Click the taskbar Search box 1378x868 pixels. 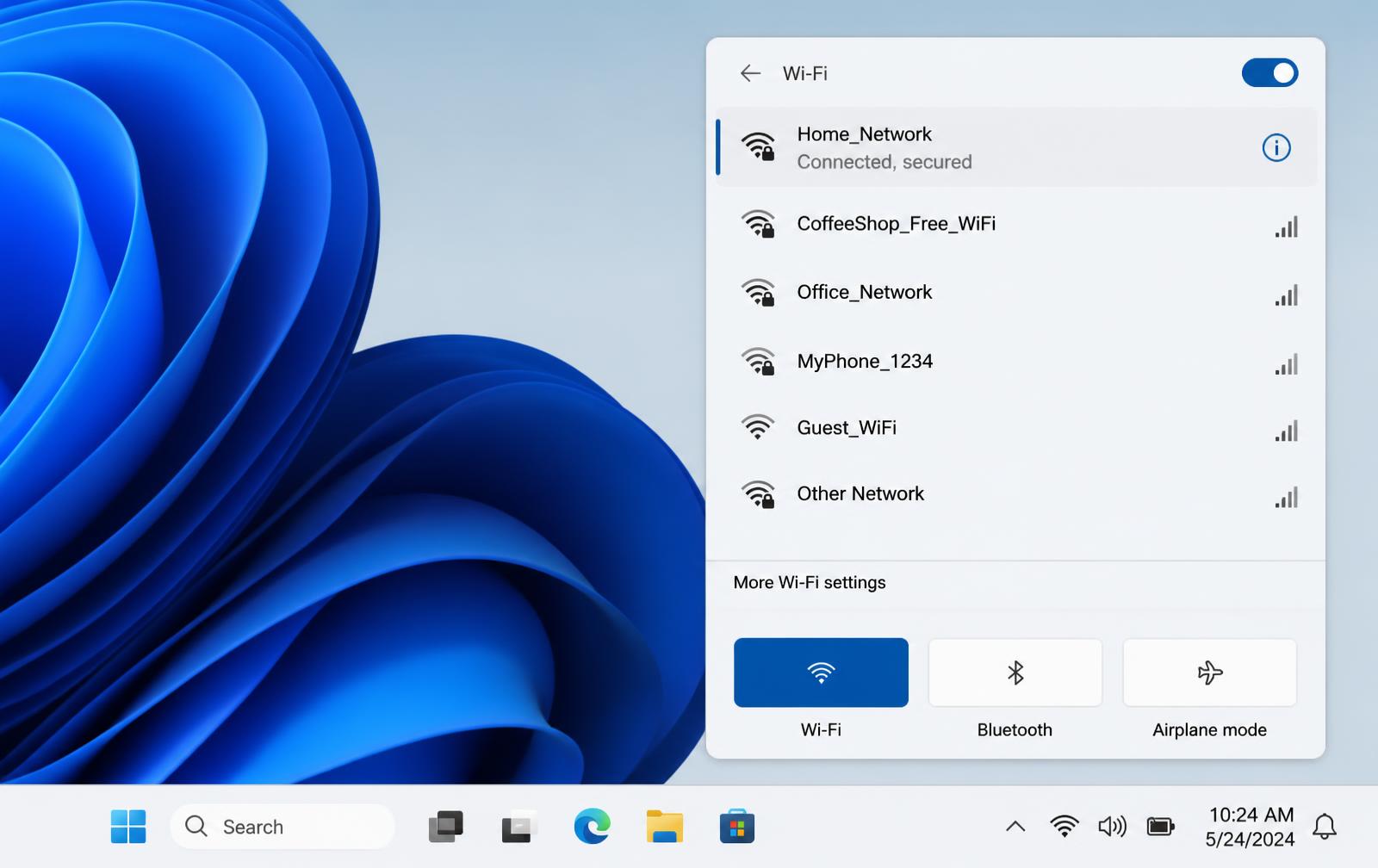tap(282, 827)
